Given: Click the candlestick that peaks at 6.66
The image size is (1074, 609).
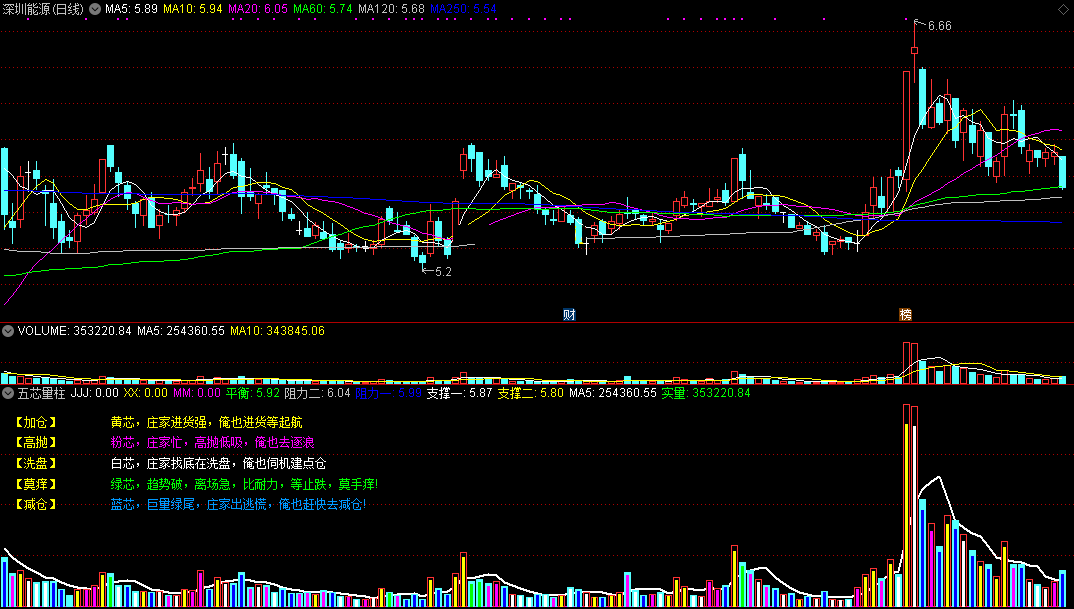Looking at the screenshot, I should point(914,49).
